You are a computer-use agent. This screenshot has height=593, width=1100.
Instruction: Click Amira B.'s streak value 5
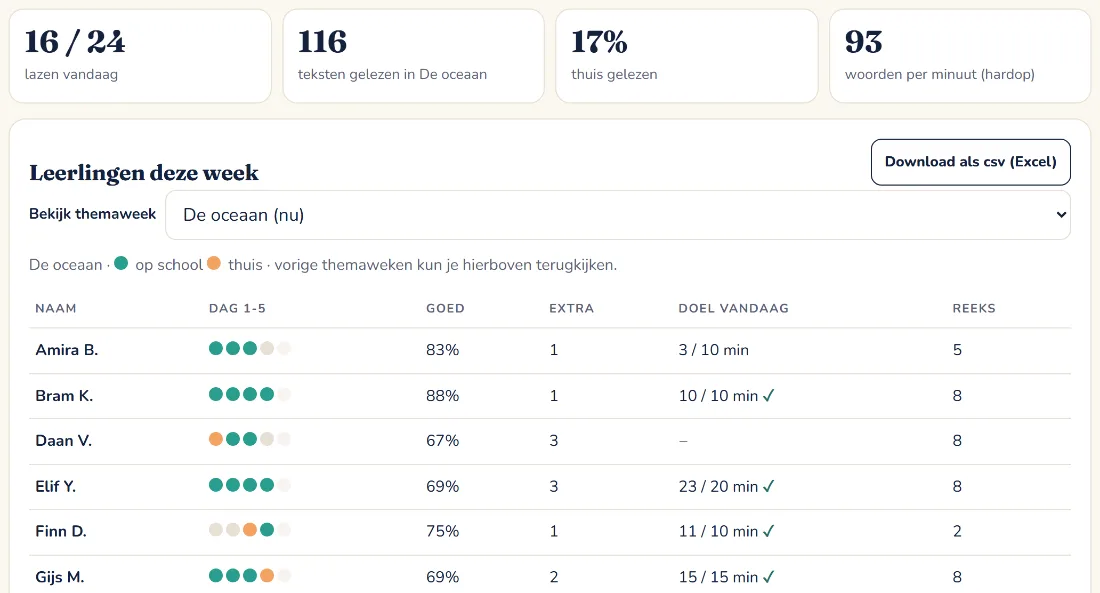(957, 350)
